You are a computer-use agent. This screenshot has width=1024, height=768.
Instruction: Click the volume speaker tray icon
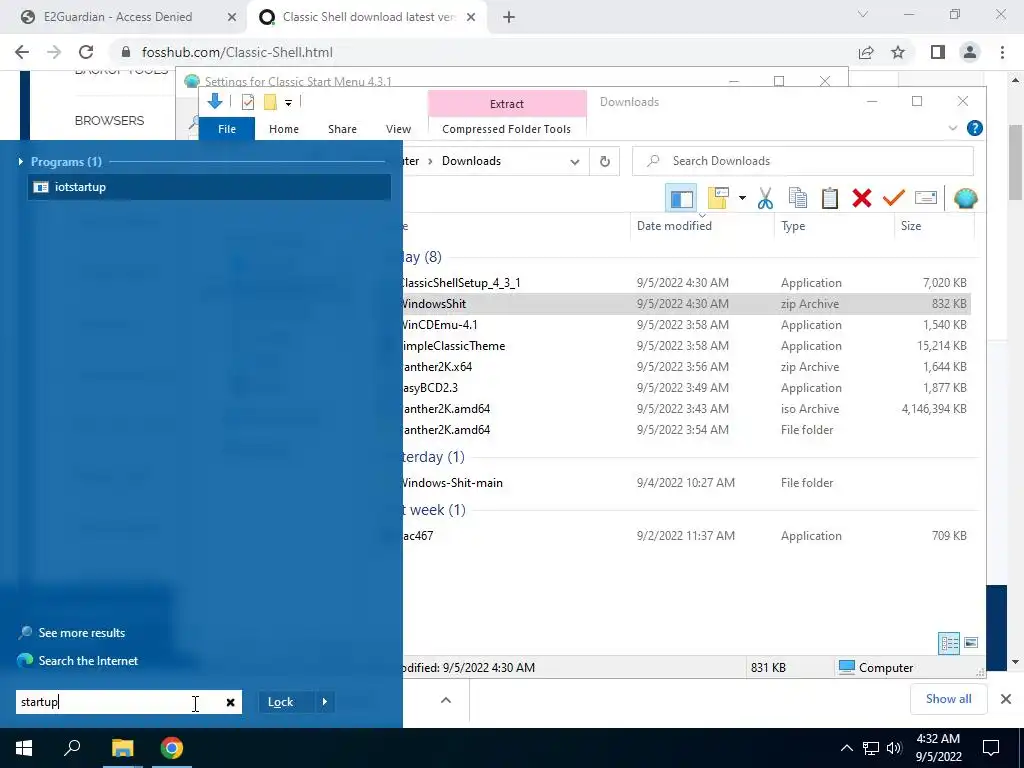(x=893, y=748)
